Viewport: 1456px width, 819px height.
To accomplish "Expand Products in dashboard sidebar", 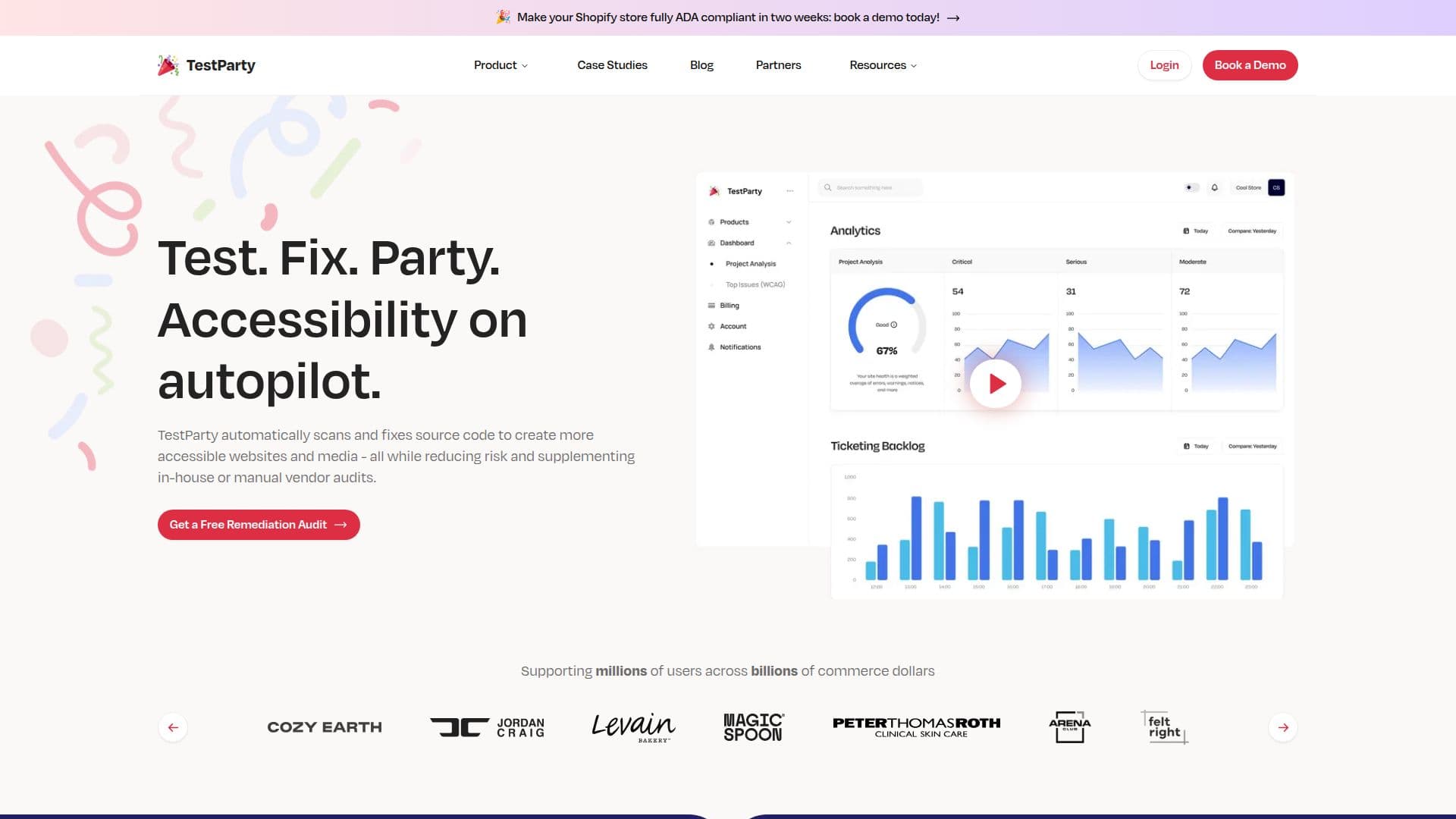I will 748,222.
